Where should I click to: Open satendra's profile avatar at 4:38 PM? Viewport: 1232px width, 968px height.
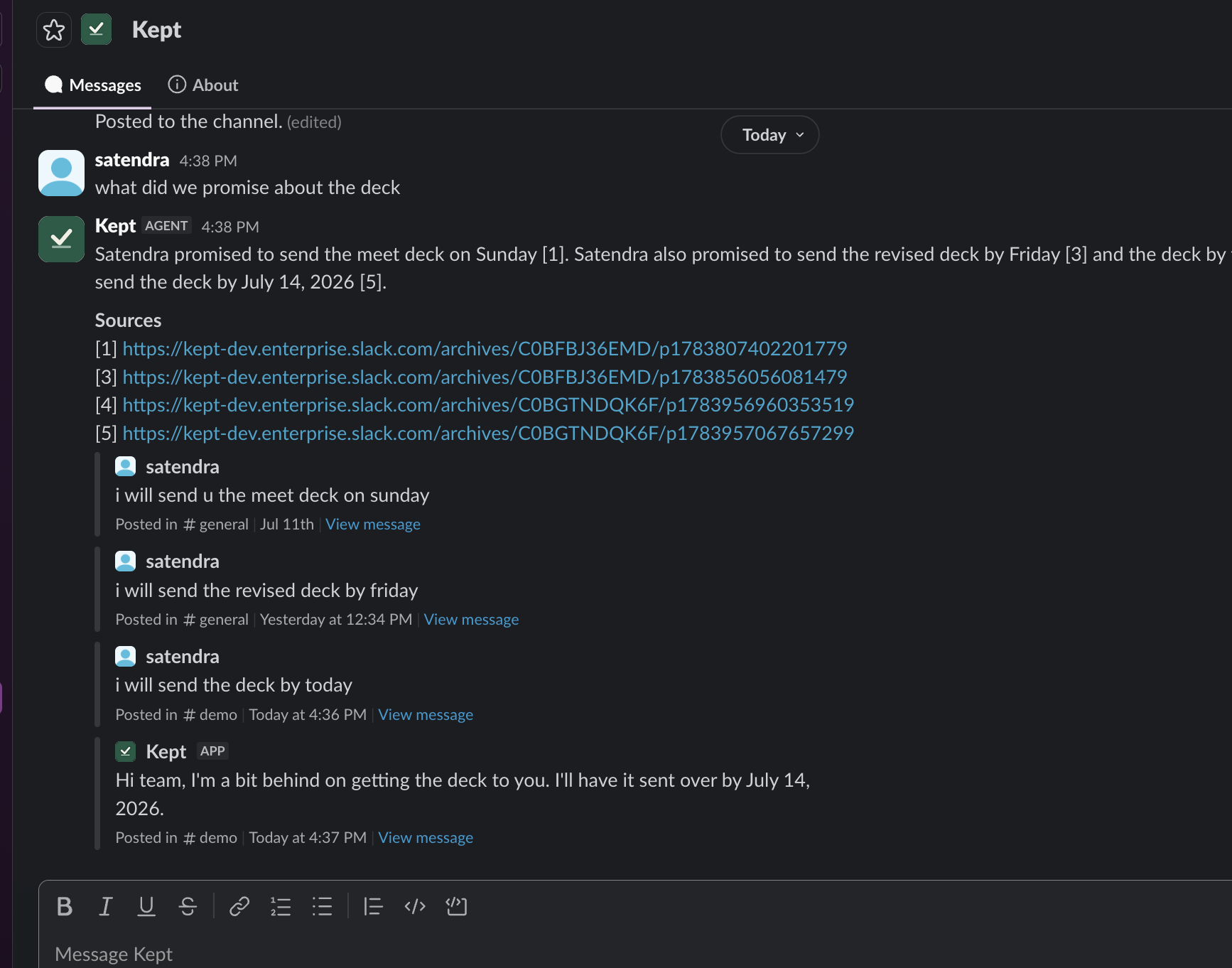[61, 173]
